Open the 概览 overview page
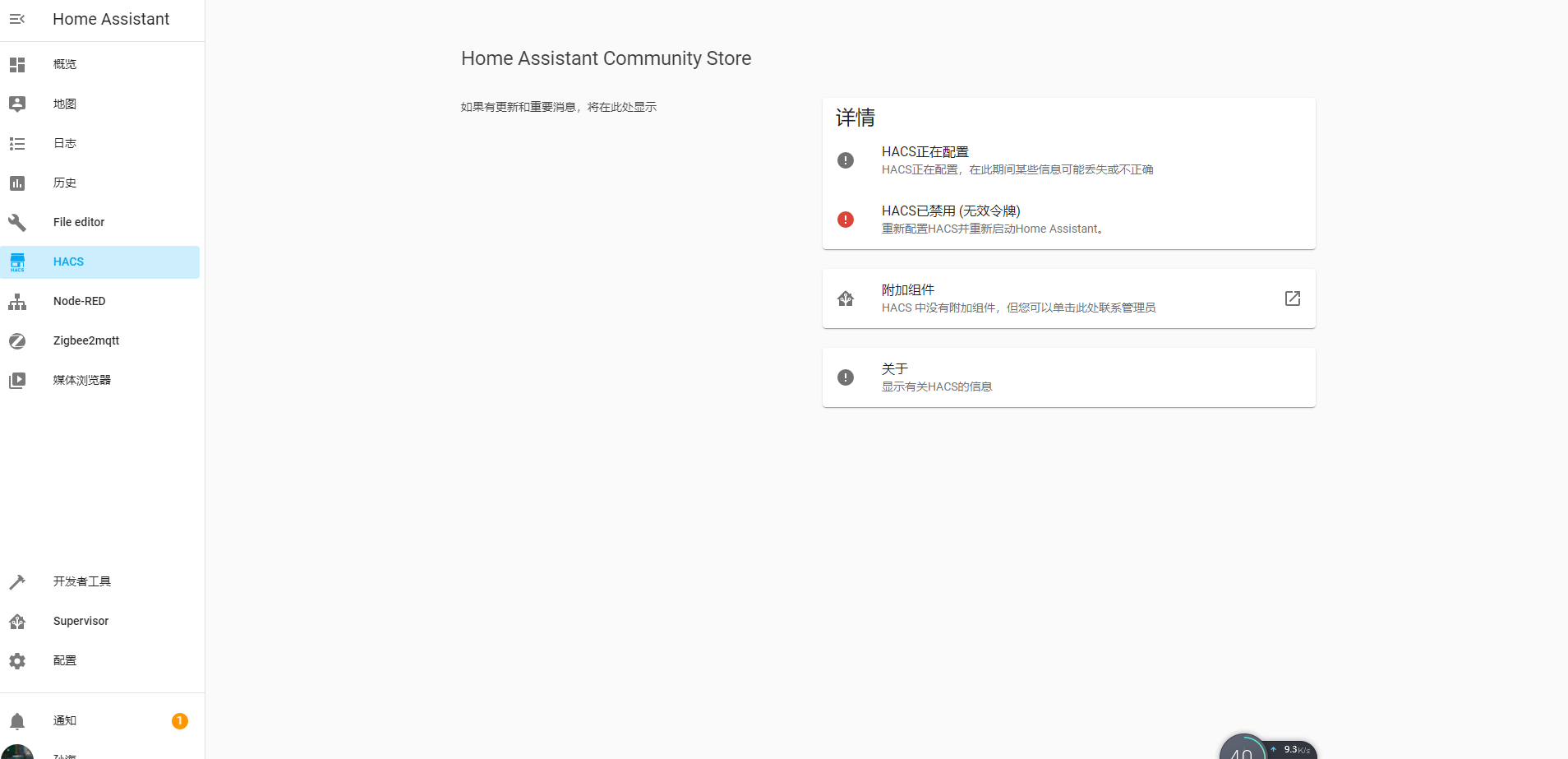 pyautogui.click(x=100, y=64)
